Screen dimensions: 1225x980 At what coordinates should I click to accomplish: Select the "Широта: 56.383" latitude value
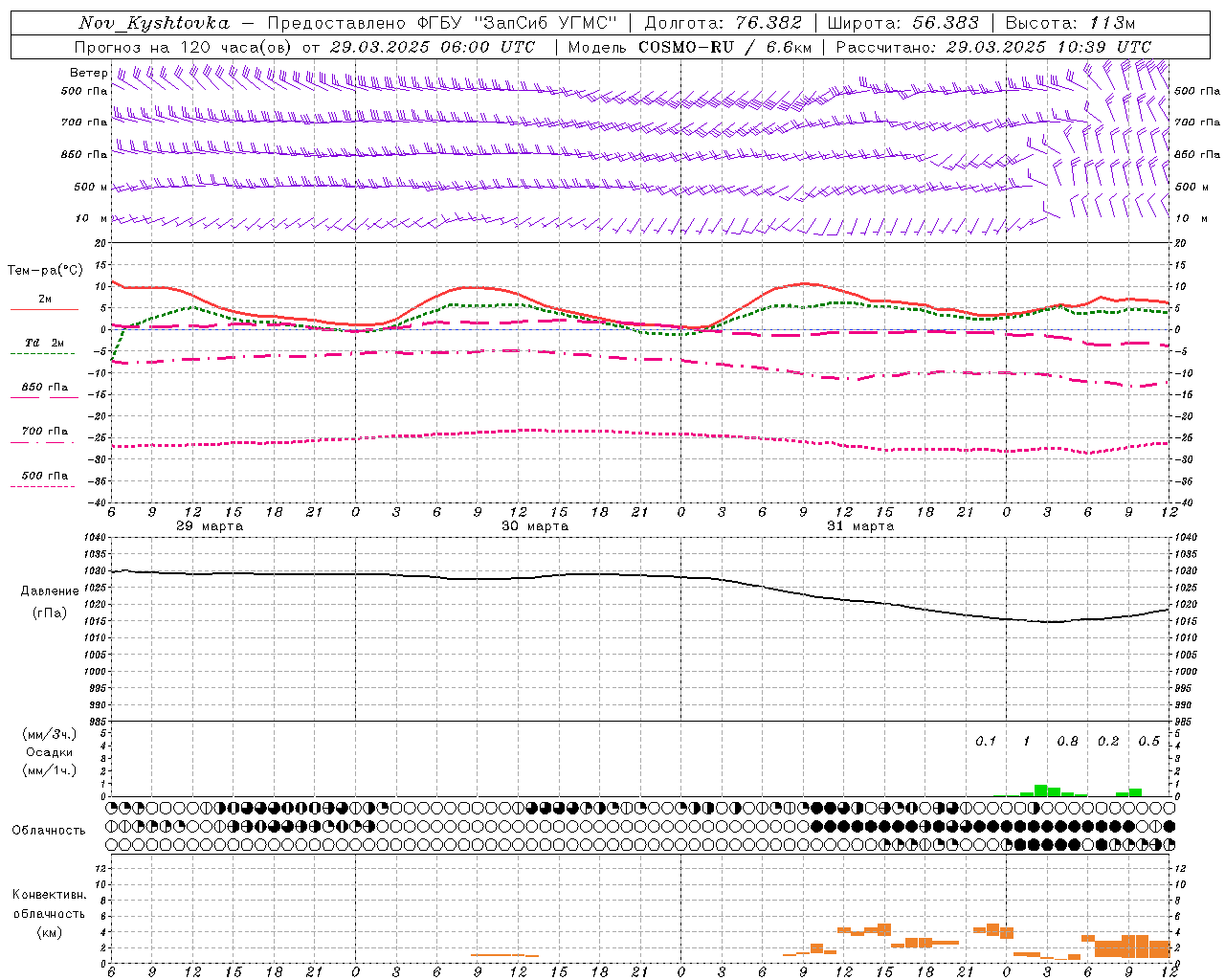(x=903, y=23)
